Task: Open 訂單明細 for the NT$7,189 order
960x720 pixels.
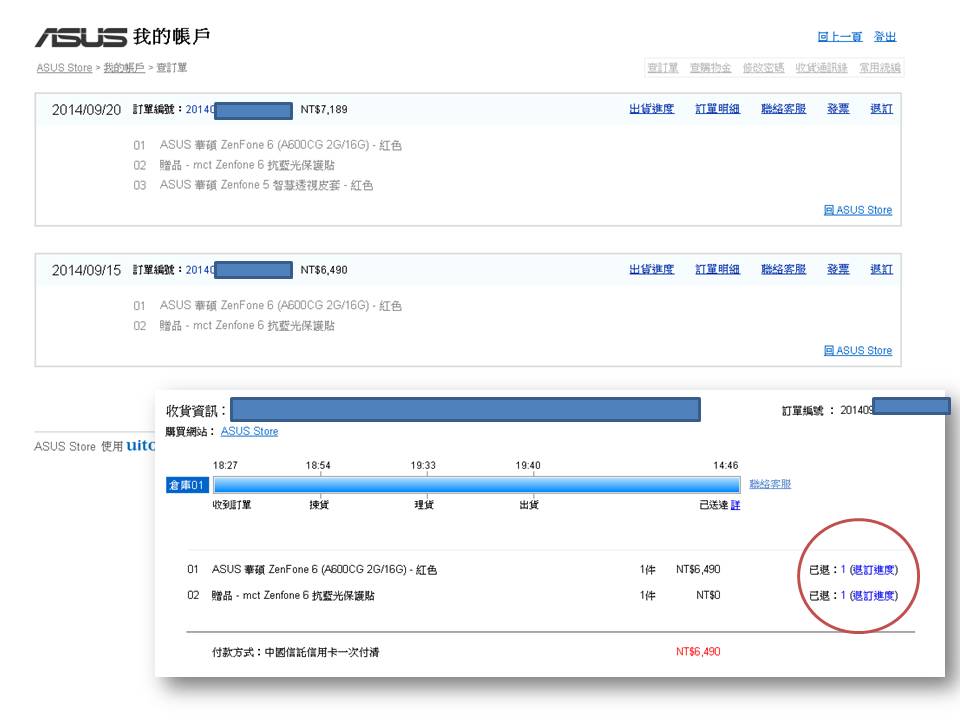Action: click(x=718, y=109)
